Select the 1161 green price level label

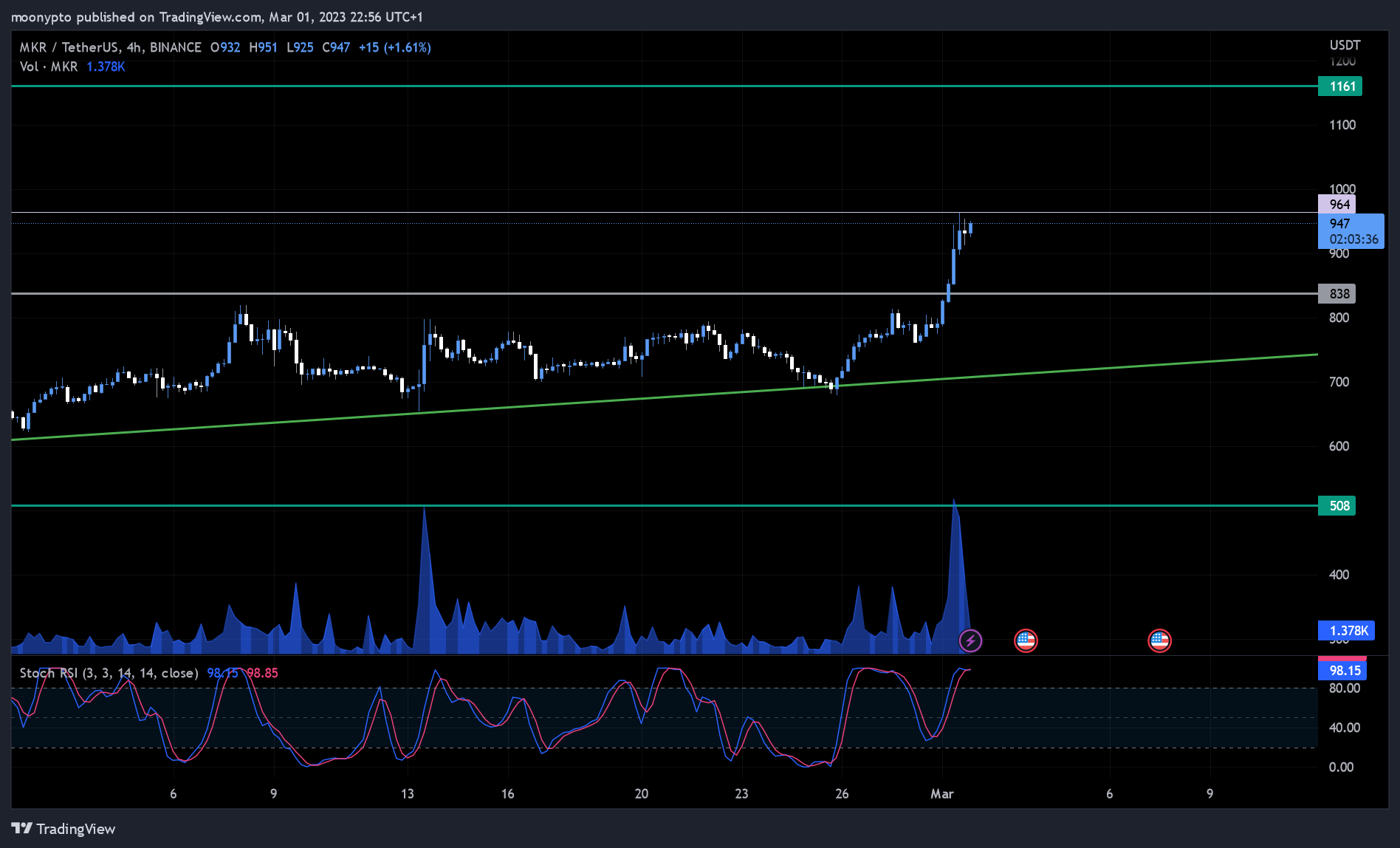pyautogui.click(x=1340, y=86)
